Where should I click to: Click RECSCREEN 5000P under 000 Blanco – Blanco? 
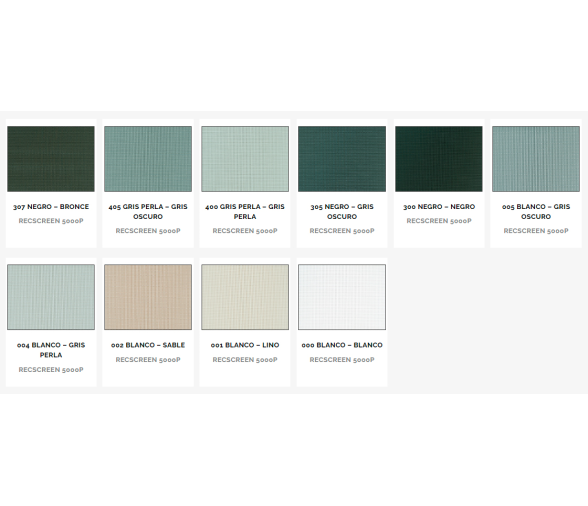(x=342, y=360)
